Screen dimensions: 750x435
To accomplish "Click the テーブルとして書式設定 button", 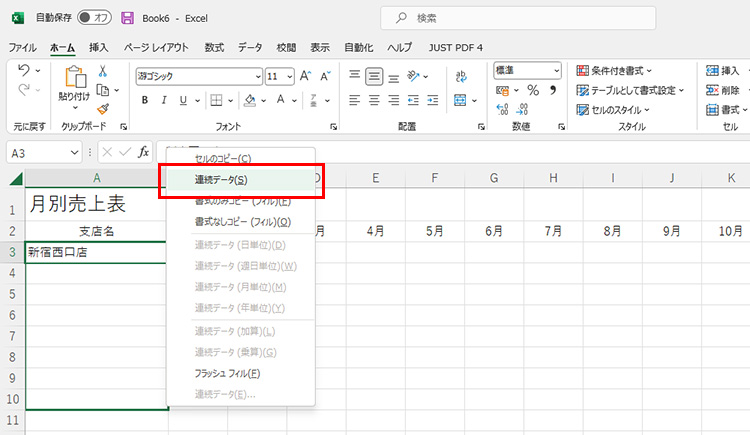I will coord(629,90).
